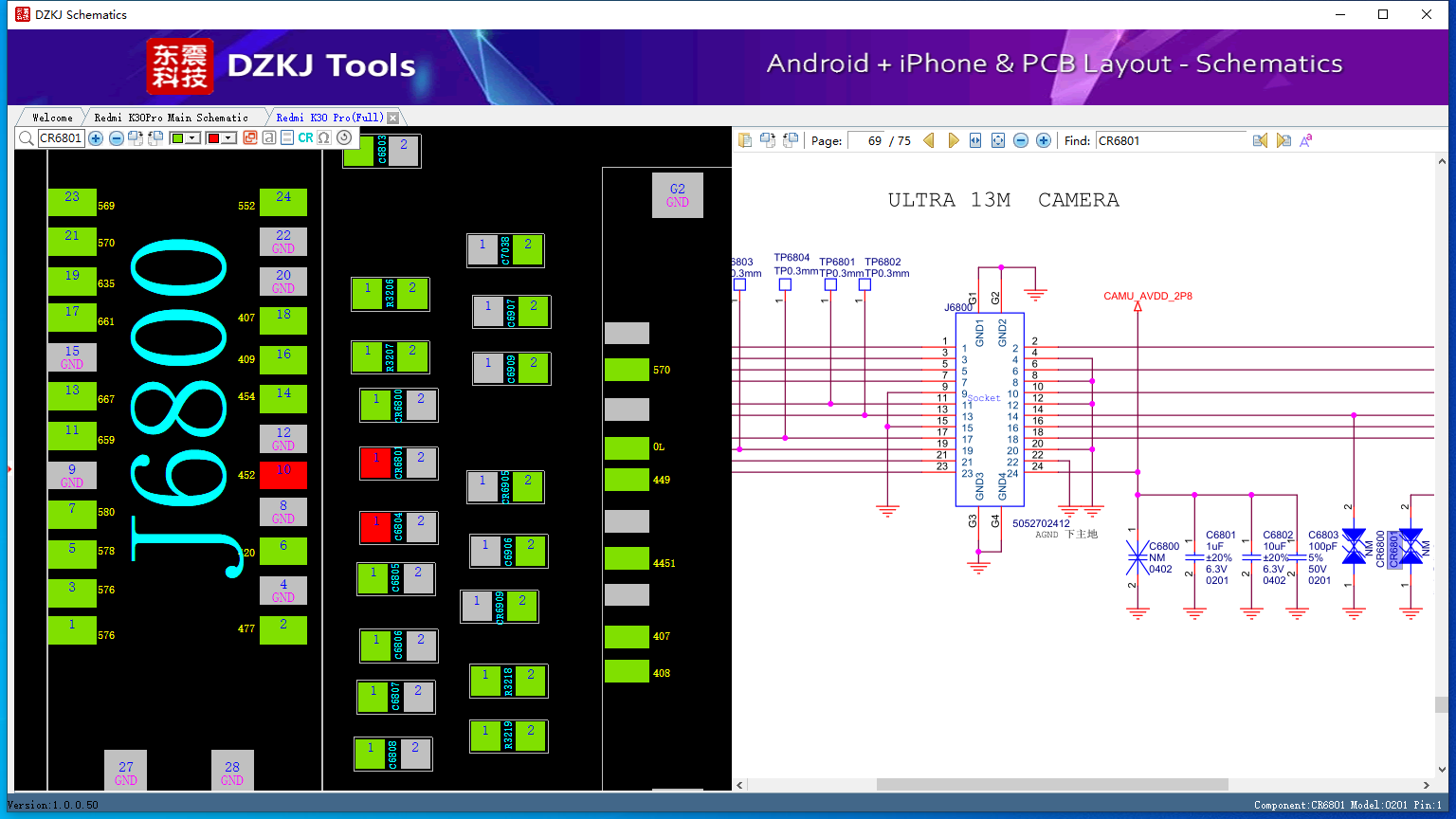Image resolution: width=1456 pixels, height=819 pixels.
Task: Switch to the Welcome tab
Action: coord(52,118)
